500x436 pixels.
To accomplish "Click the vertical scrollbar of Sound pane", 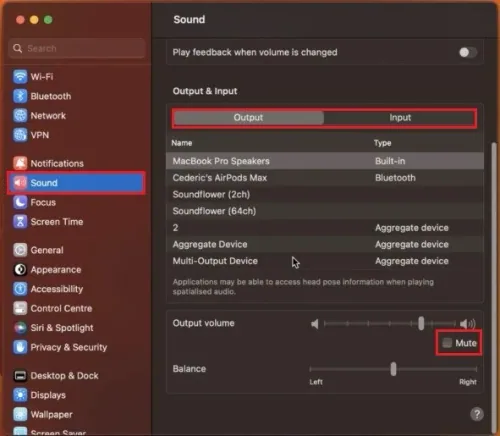I will coord(494,287).
